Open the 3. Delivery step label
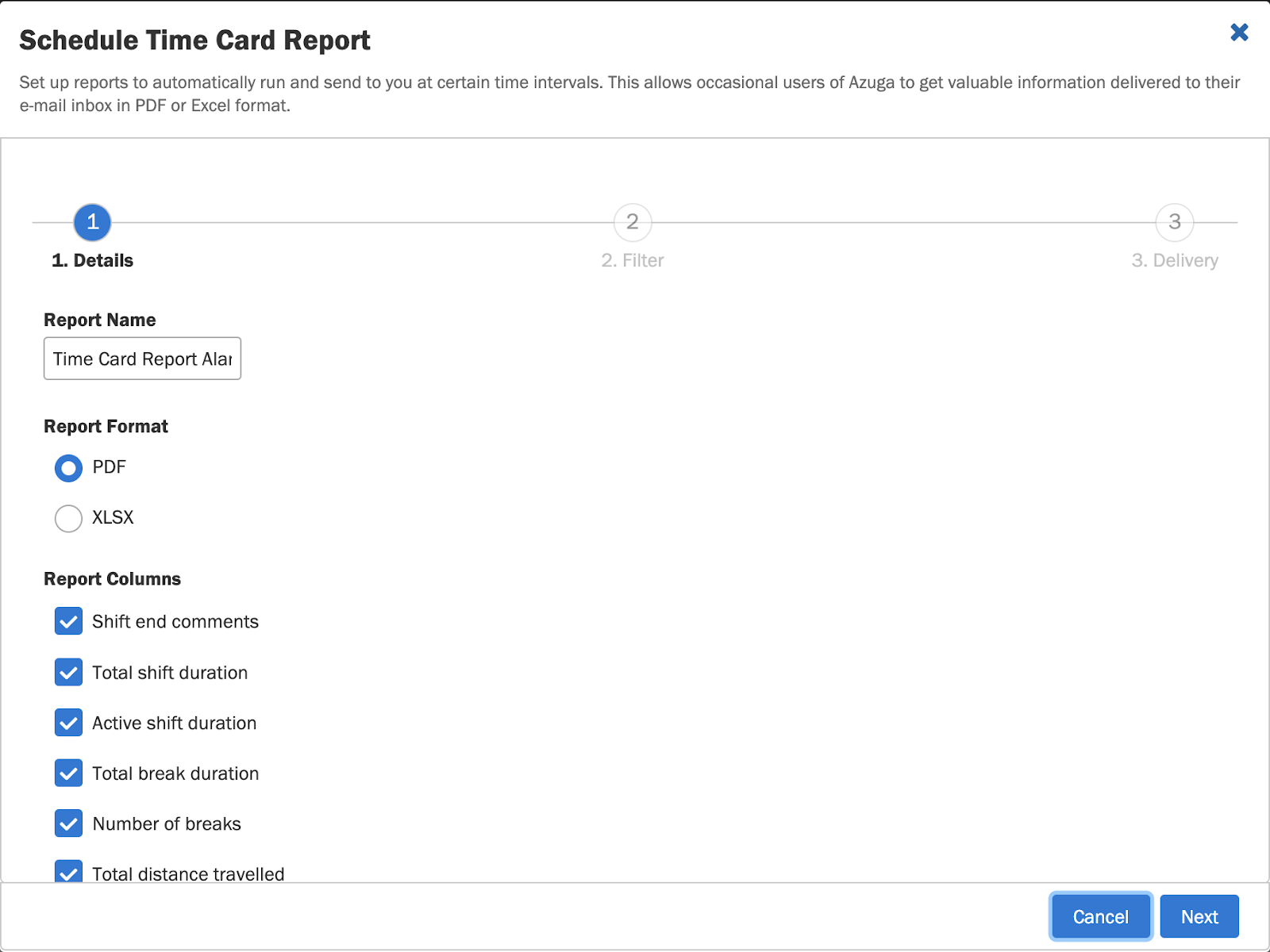 tap(1175, 260)
